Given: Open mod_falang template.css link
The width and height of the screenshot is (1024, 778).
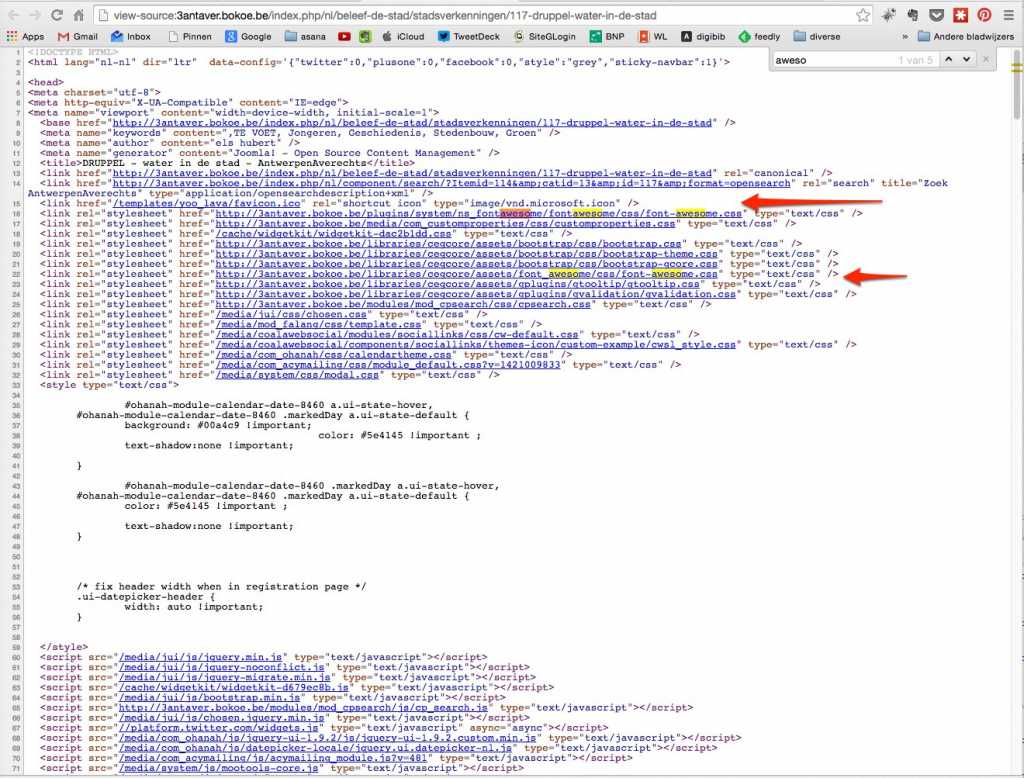Looking at the screenshot, I should coord(319,325).
